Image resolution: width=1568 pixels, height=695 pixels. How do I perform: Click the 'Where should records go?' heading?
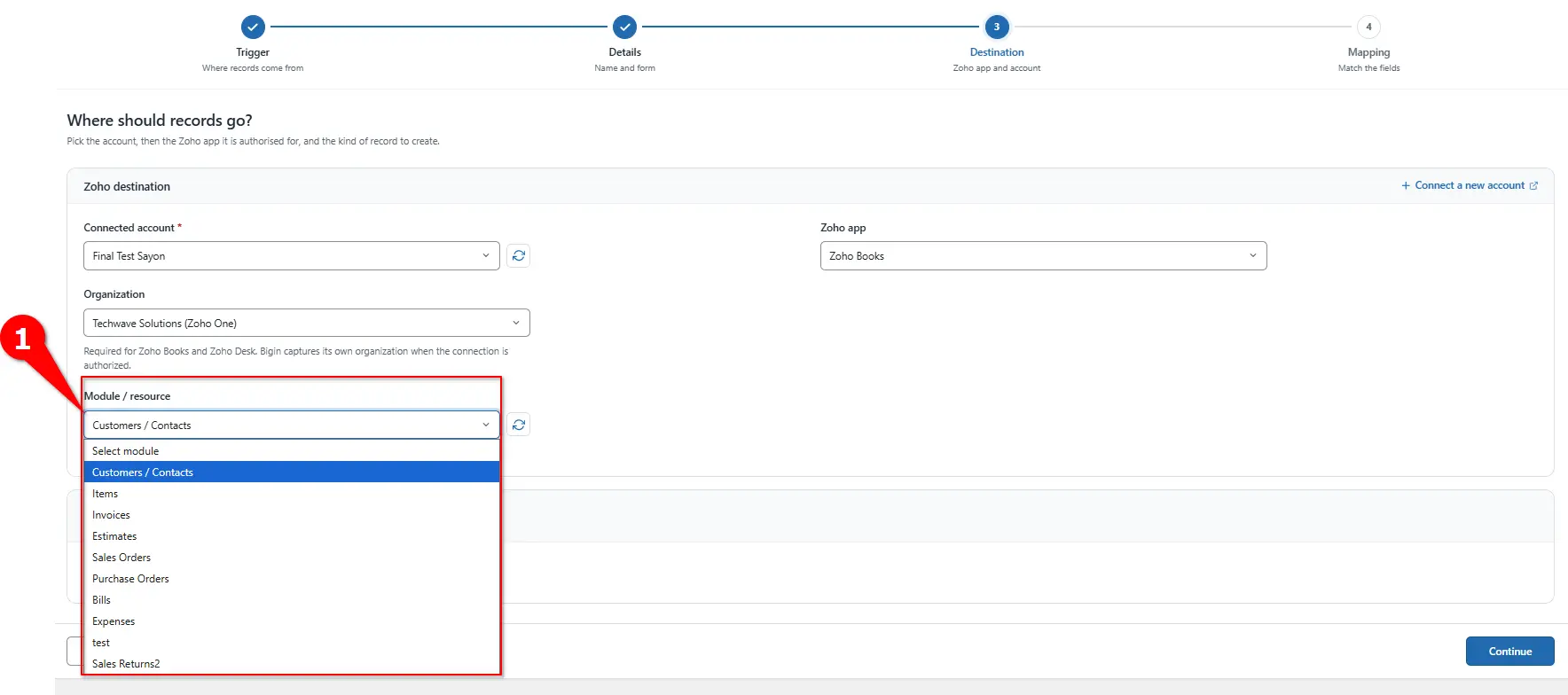(x=160, y=121)
